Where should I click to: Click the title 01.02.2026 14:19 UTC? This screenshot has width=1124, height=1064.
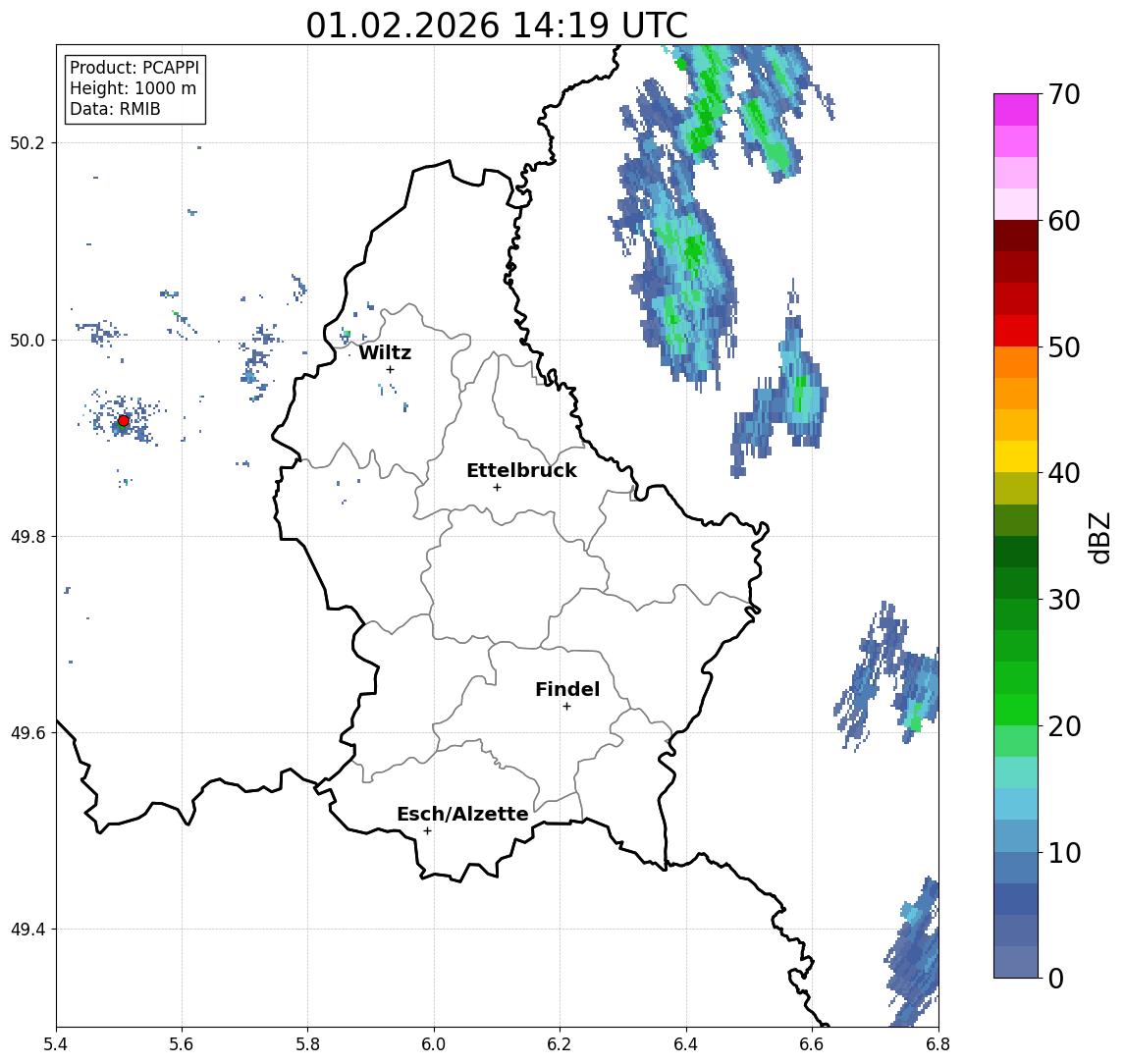[497, 26]
